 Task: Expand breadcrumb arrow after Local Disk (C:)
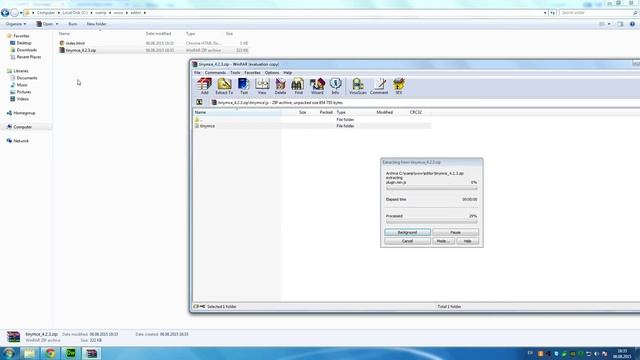point(91,13)
